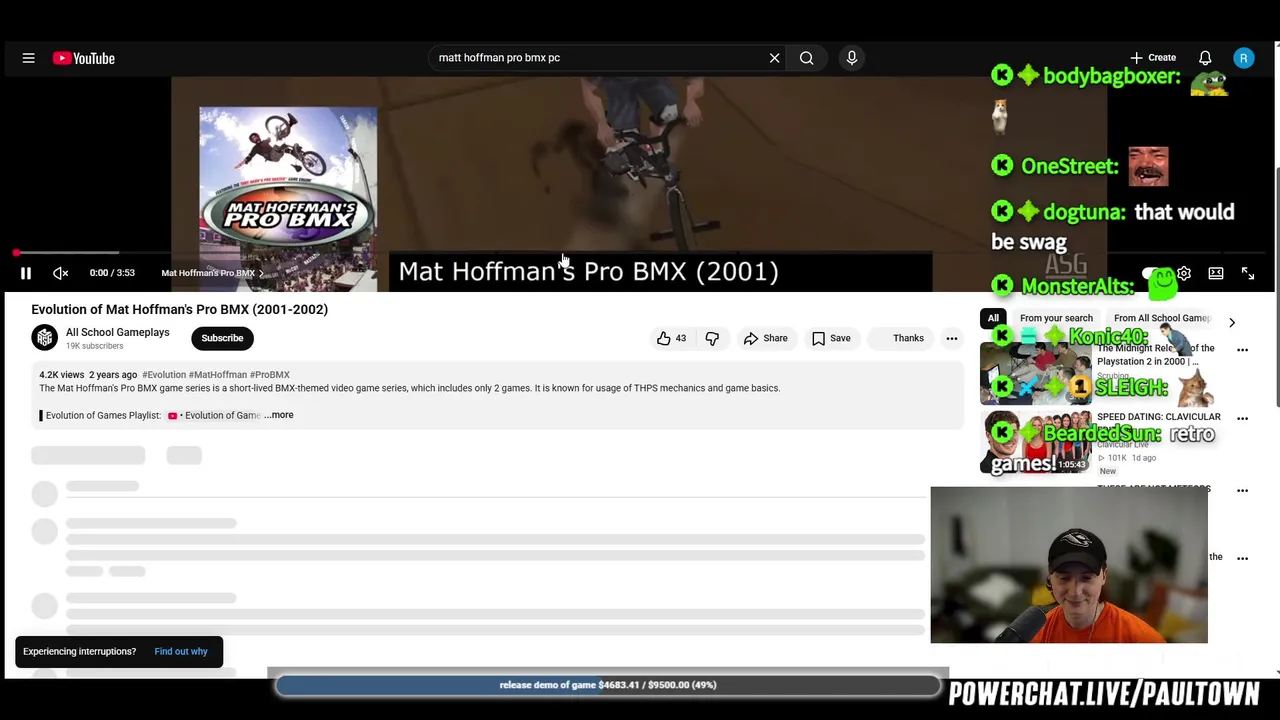Click the 19K subscribers text
The height and width of the screenshot is (720, 1280).
[95, 346]
